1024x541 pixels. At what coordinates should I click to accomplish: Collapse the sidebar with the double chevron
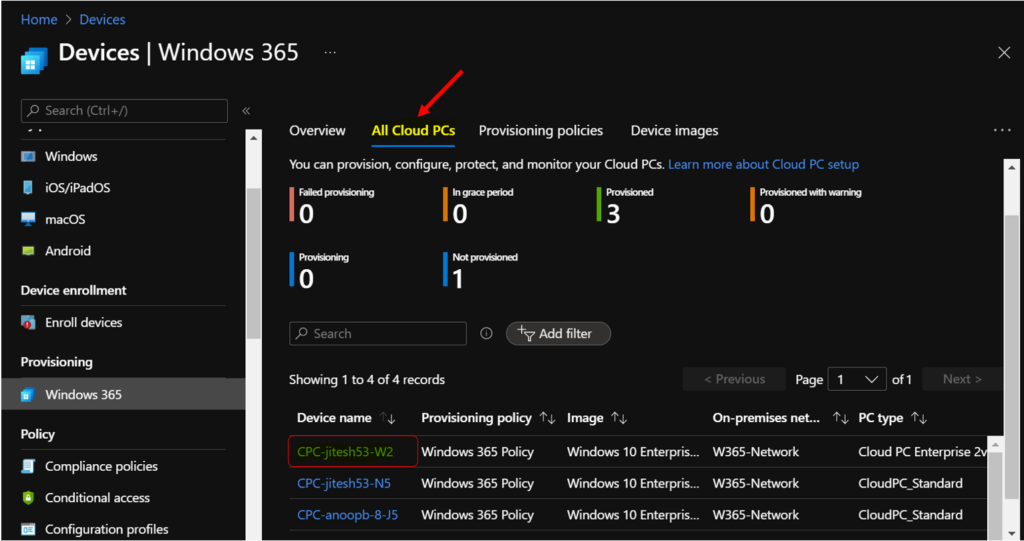(x=246, y=111)
